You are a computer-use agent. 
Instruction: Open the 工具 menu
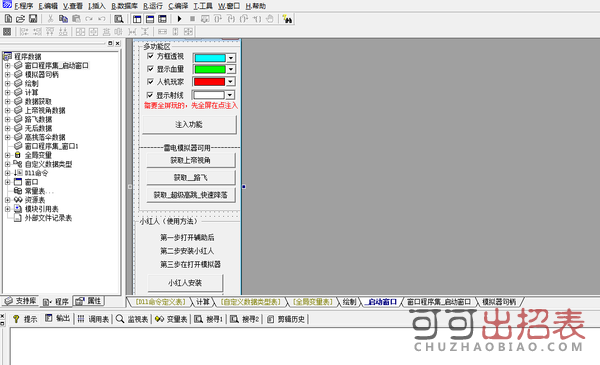pyautogui.click(x=203, y=6)
